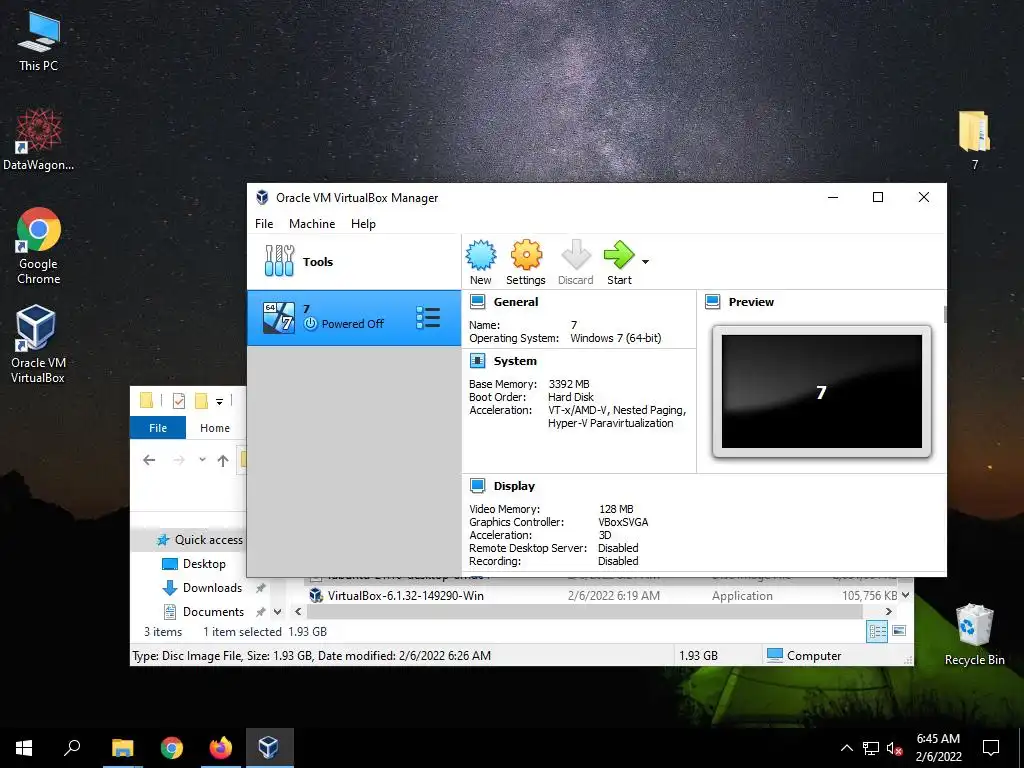Open taskbar search
This screenshot has width=1024, height=768.
click(72, 748)
